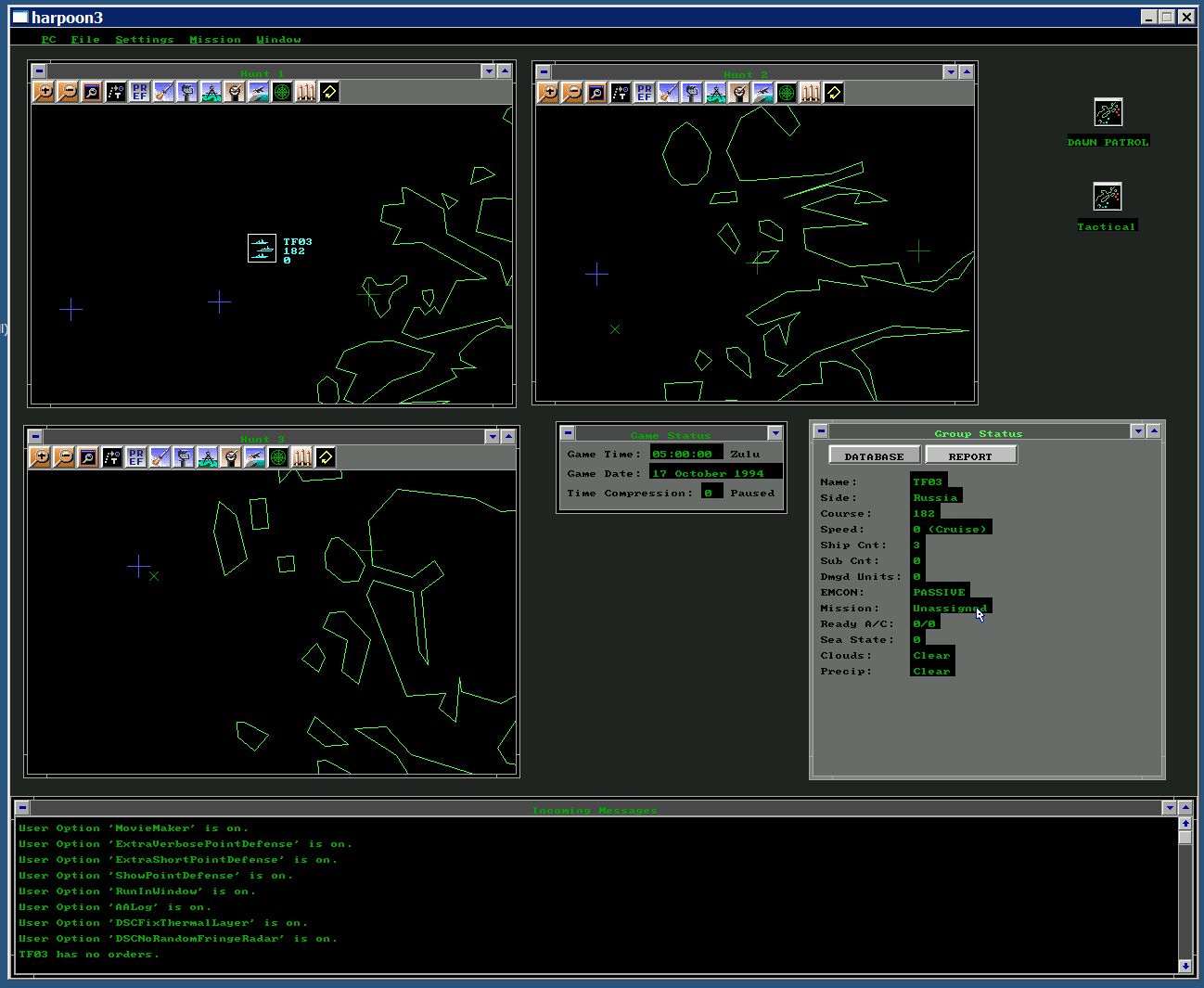Click the three-missiles icon in Hunt 1 toolbar
The image size is (1204, 988).
305,92
